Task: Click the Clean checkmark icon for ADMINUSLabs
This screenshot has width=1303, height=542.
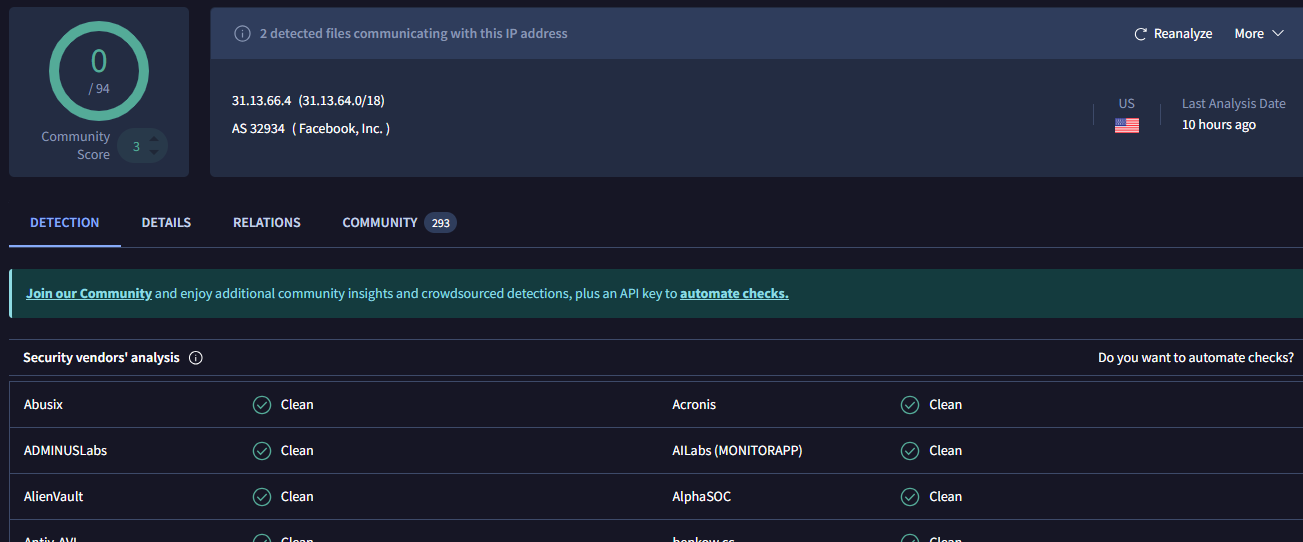Action: point(262,451)
